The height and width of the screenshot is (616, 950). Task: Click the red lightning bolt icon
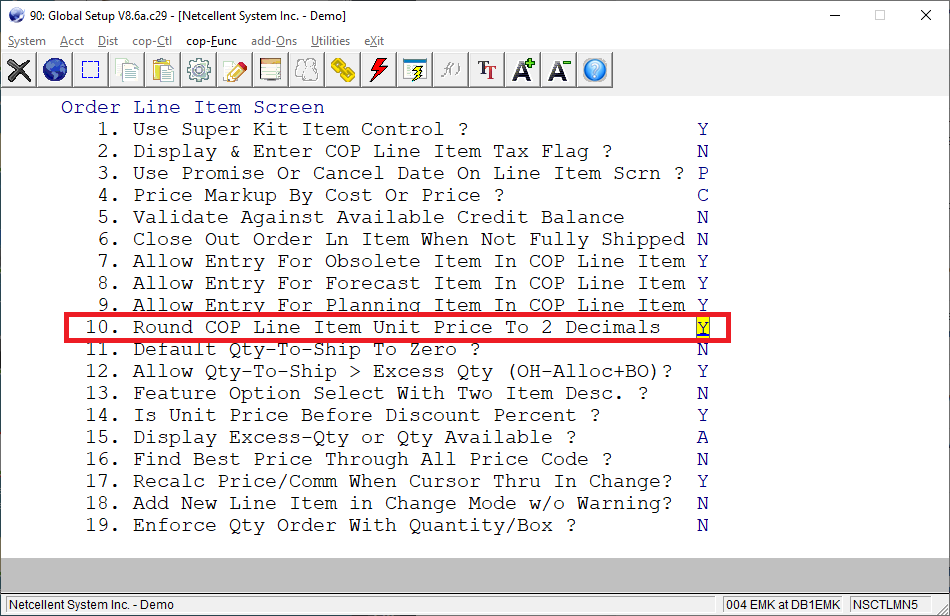[x=379, y=70]
